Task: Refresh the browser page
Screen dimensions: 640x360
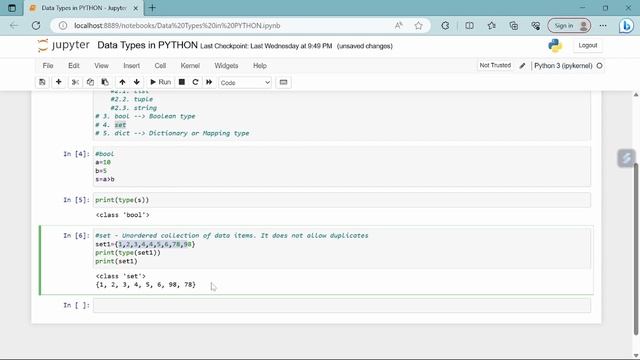Action: pos(36,25)
